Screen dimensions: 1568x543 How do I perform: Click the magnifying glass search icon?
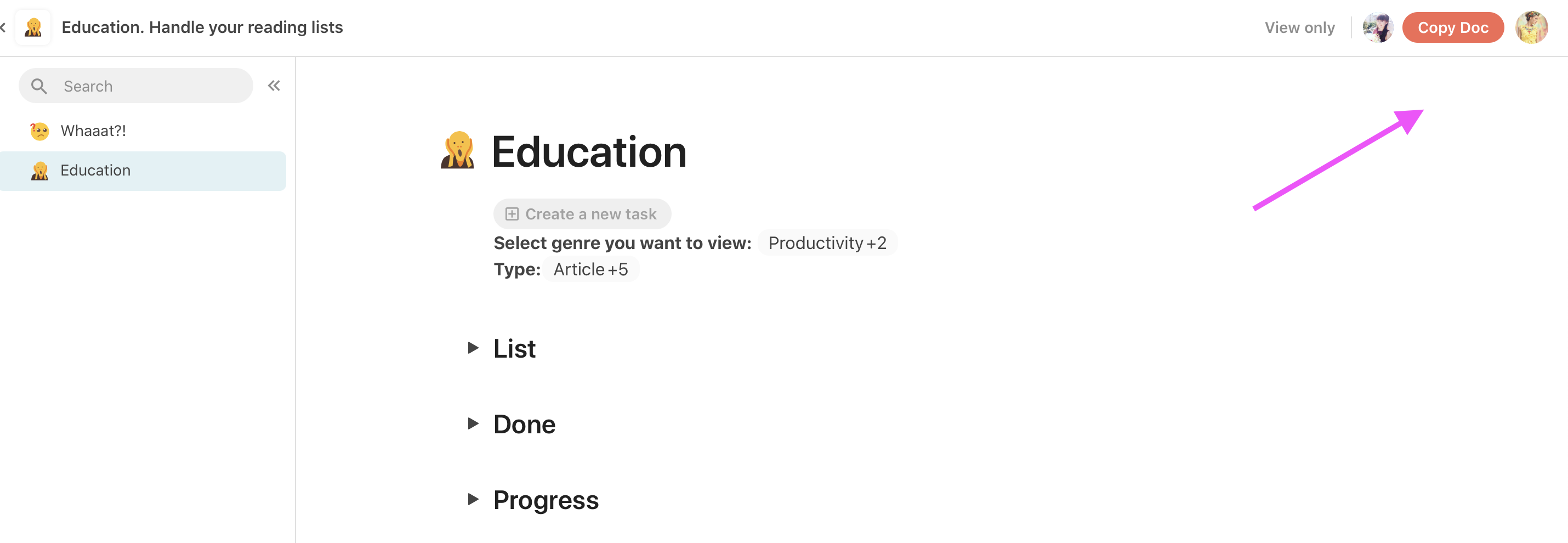pos(39,85)
